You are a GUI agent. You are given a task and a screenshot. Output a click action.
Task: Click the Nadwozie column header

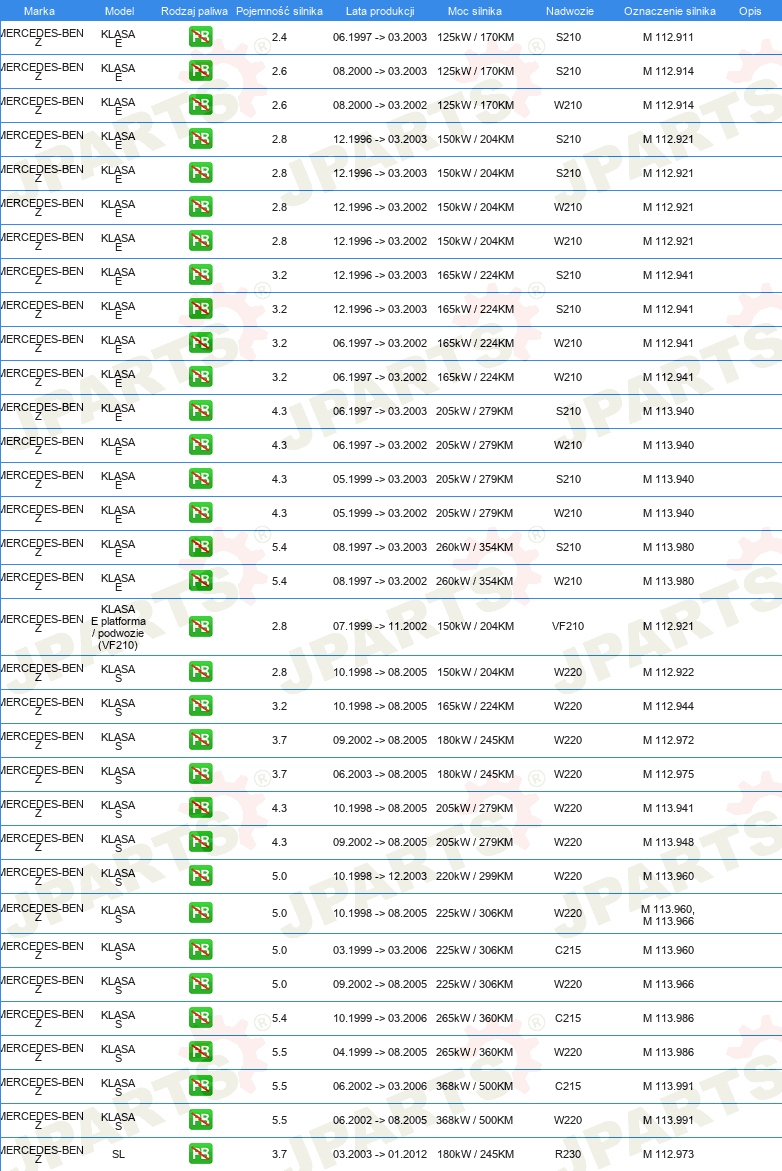570,11
